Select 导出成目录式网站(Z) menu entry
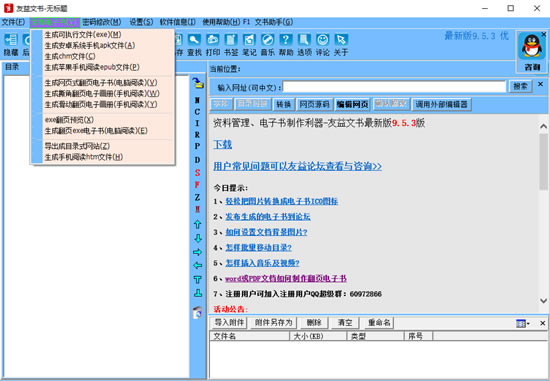 [x=77, y=146]
